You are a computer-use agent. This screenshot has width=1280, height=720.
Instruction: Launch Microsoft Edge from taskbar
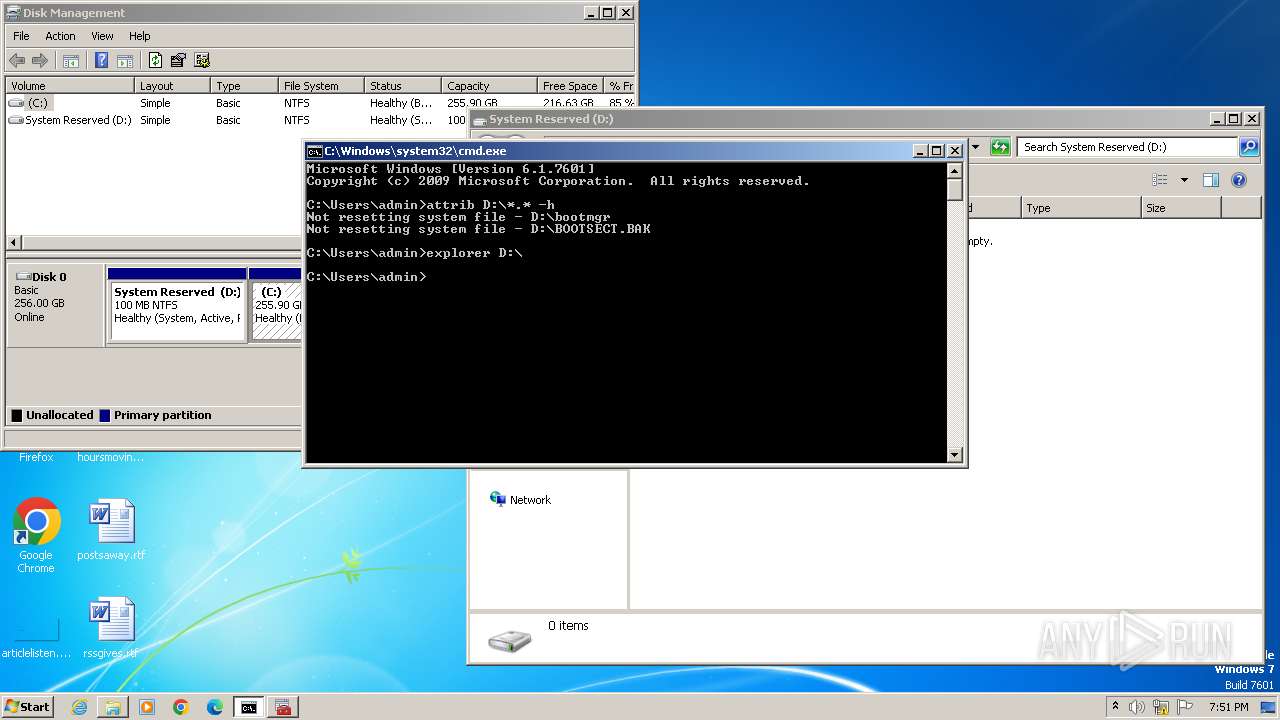pos(215,707)
